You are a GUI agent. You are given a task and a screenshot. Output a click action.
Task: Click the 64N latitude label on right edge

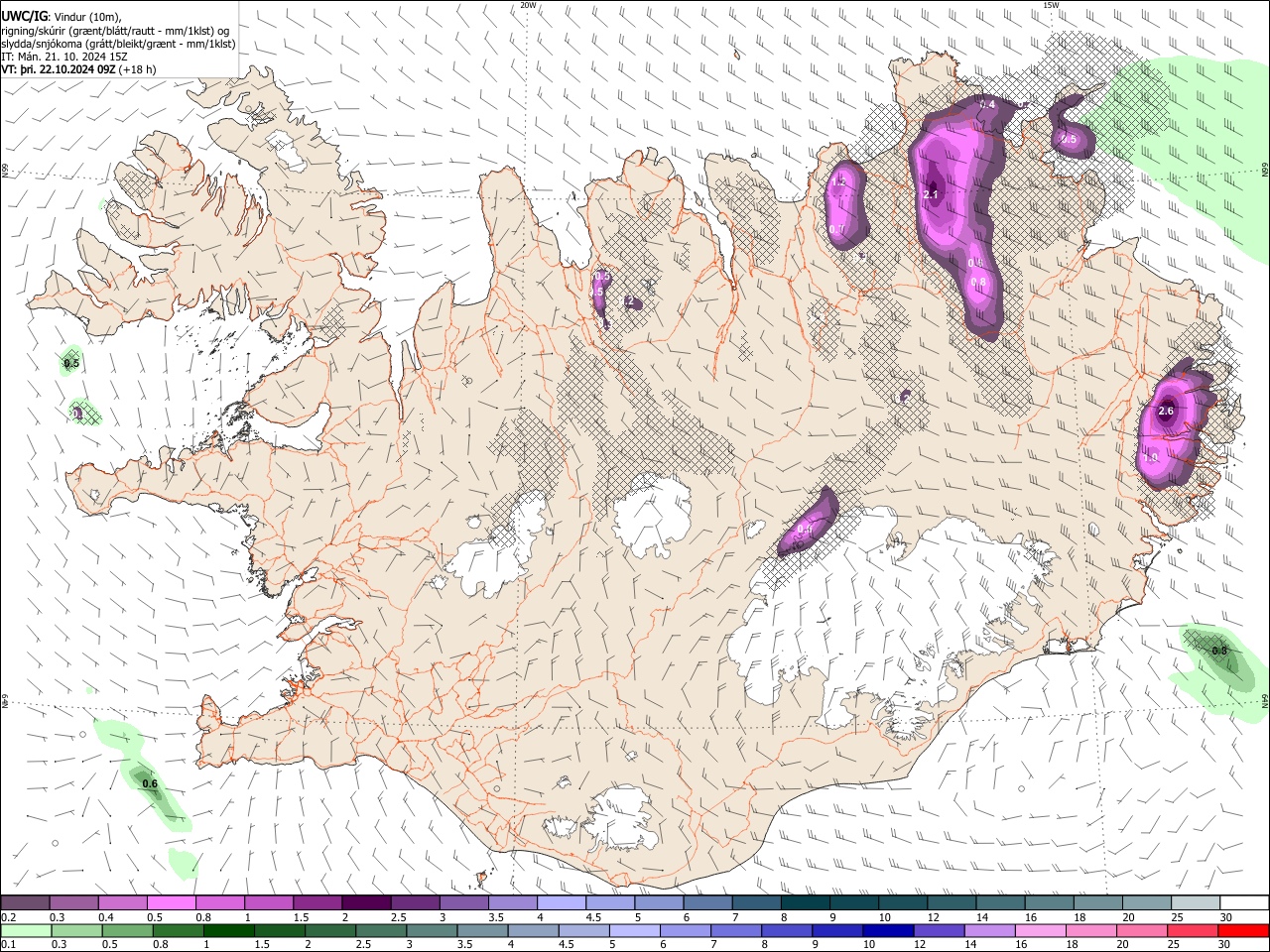[x=1265, y=700]
